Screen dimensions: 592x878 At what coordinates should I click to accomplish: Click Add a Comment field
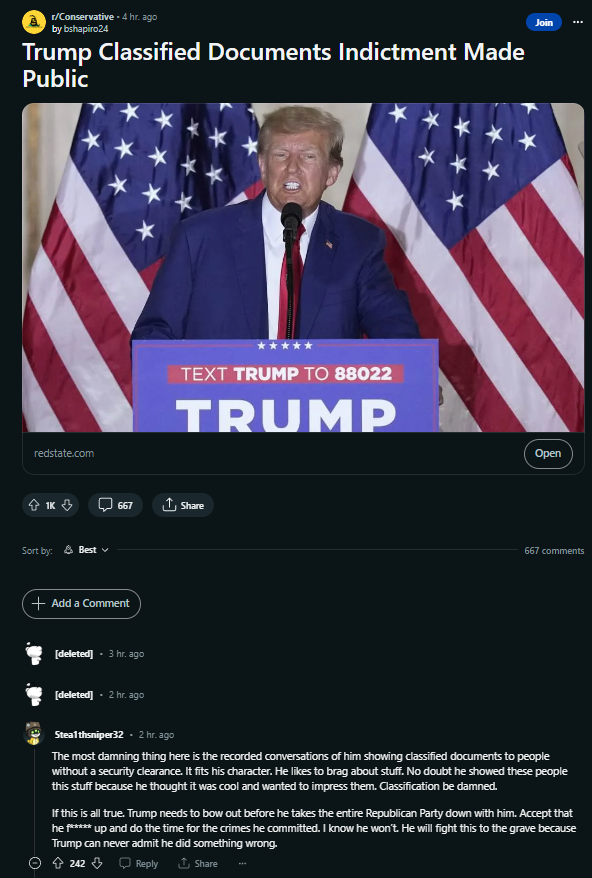pyautogui.click(x=81, y=604)
